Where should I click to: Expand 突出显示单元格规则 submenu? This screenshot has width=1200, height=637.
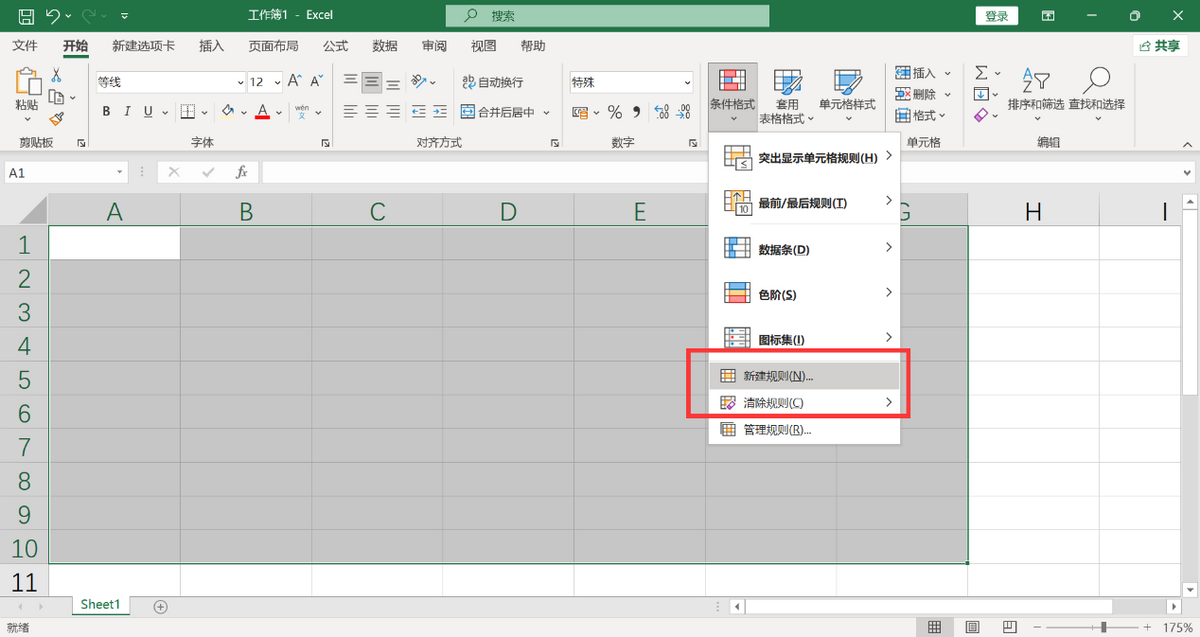805,157
